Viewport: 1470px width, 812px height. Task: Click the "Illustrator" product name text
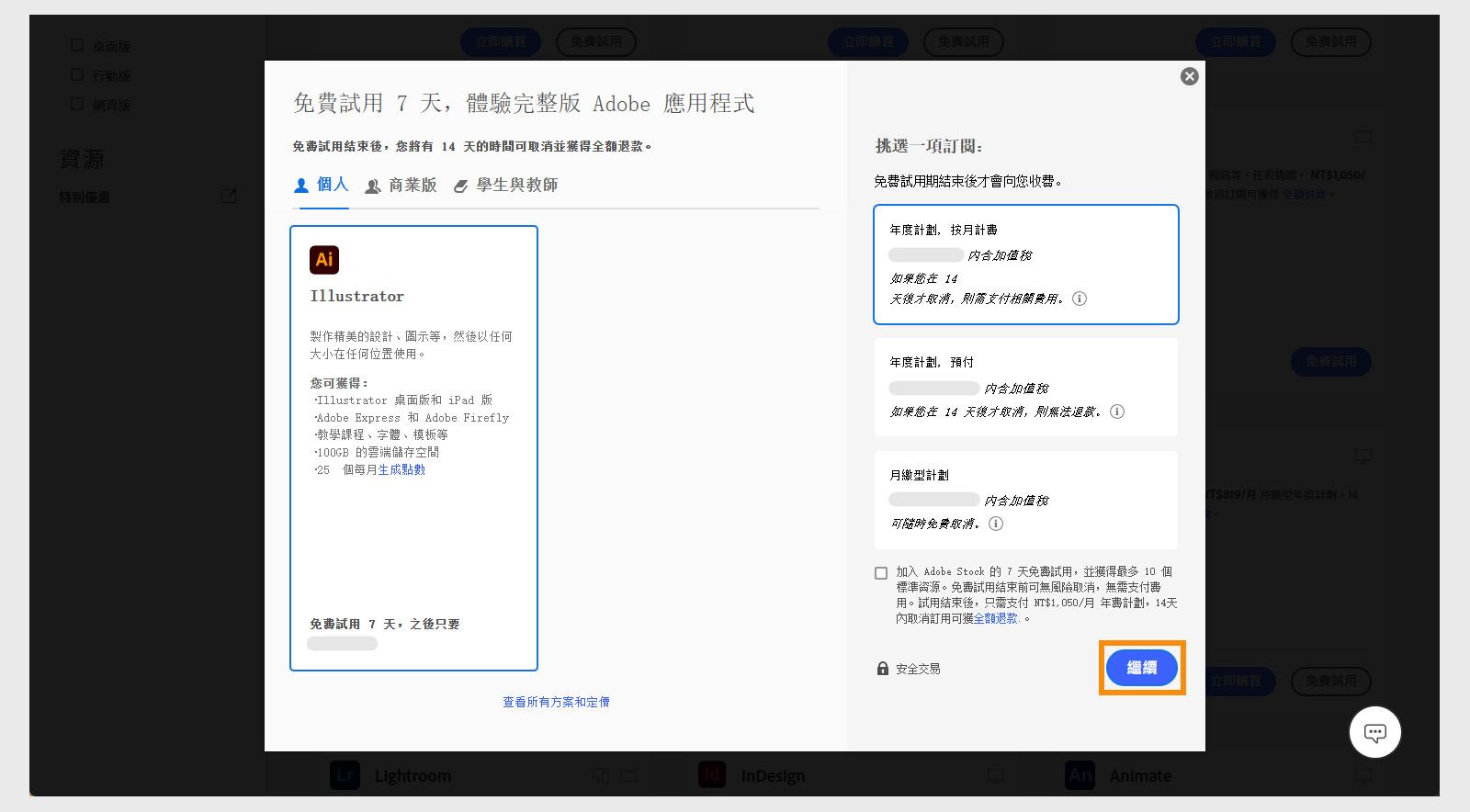(x=356, y=296)
